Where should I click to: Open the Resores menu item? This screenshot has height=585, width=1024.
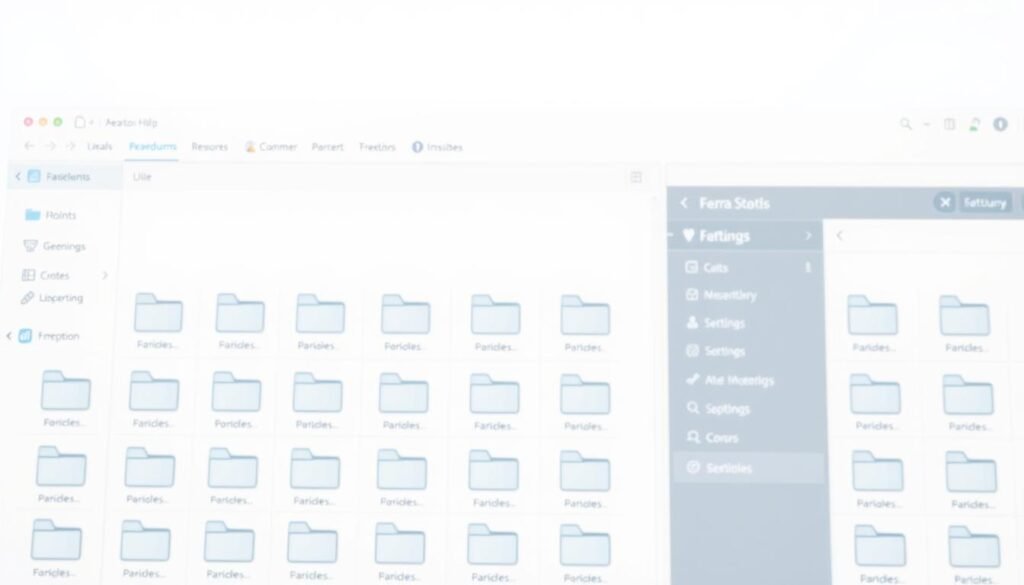(209, 147)
